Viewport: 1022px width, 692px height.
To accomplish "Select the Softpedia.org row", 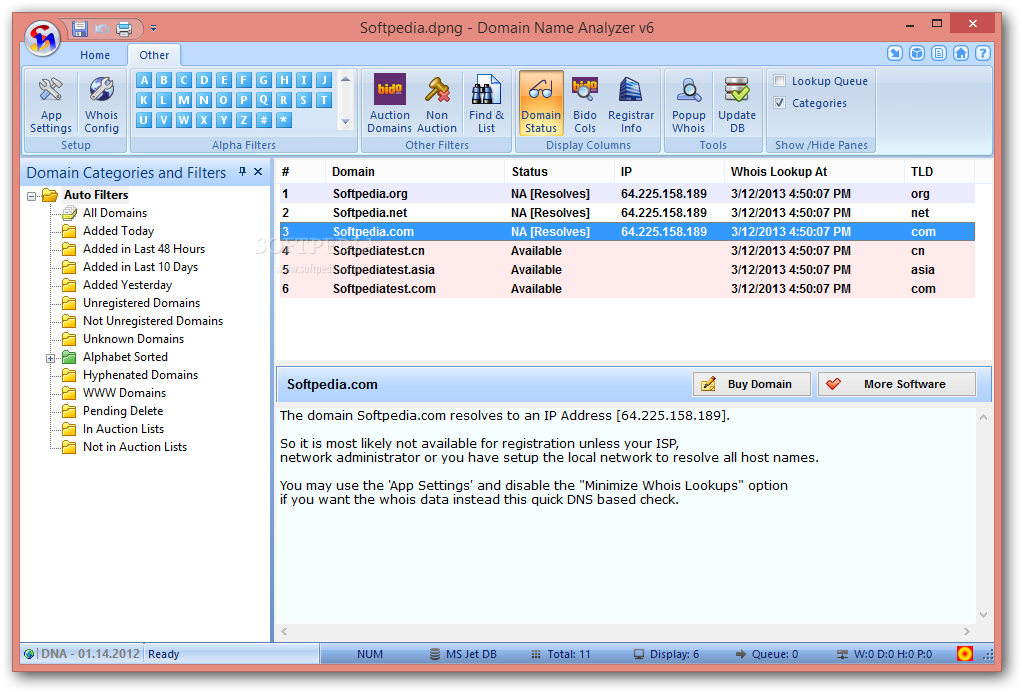I will pos(627,194).
